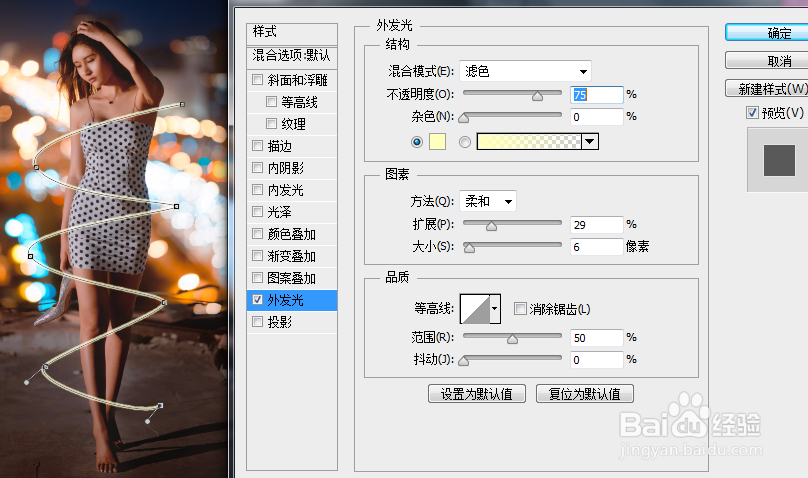Image resolution: width=808 pixels, height=478 pixels.
Task: Select the 混合选项:默认 entry
Action: [292, 56]
